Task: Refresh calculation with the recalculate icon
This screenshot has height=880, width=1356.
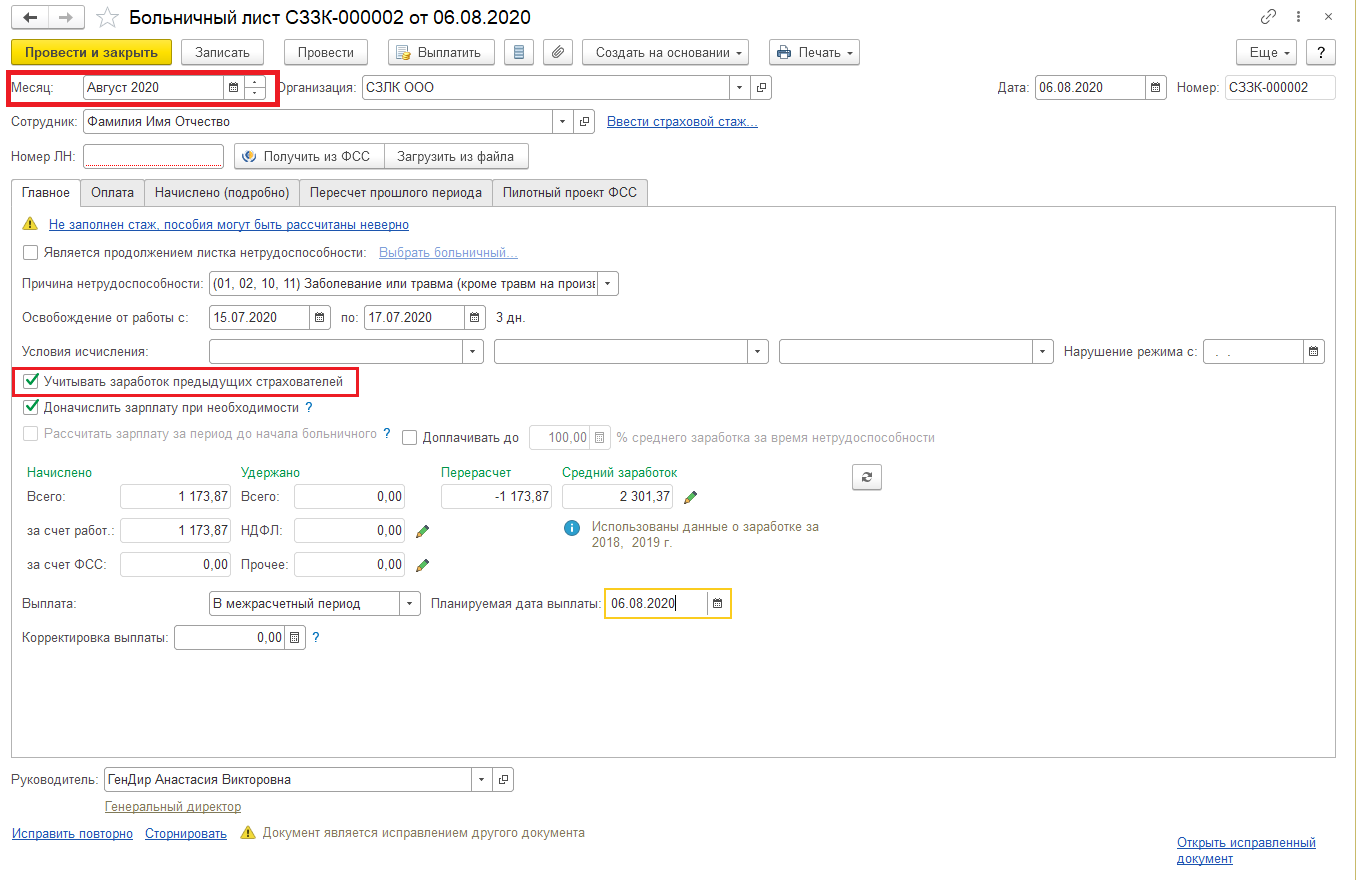Action: (867, 477)
